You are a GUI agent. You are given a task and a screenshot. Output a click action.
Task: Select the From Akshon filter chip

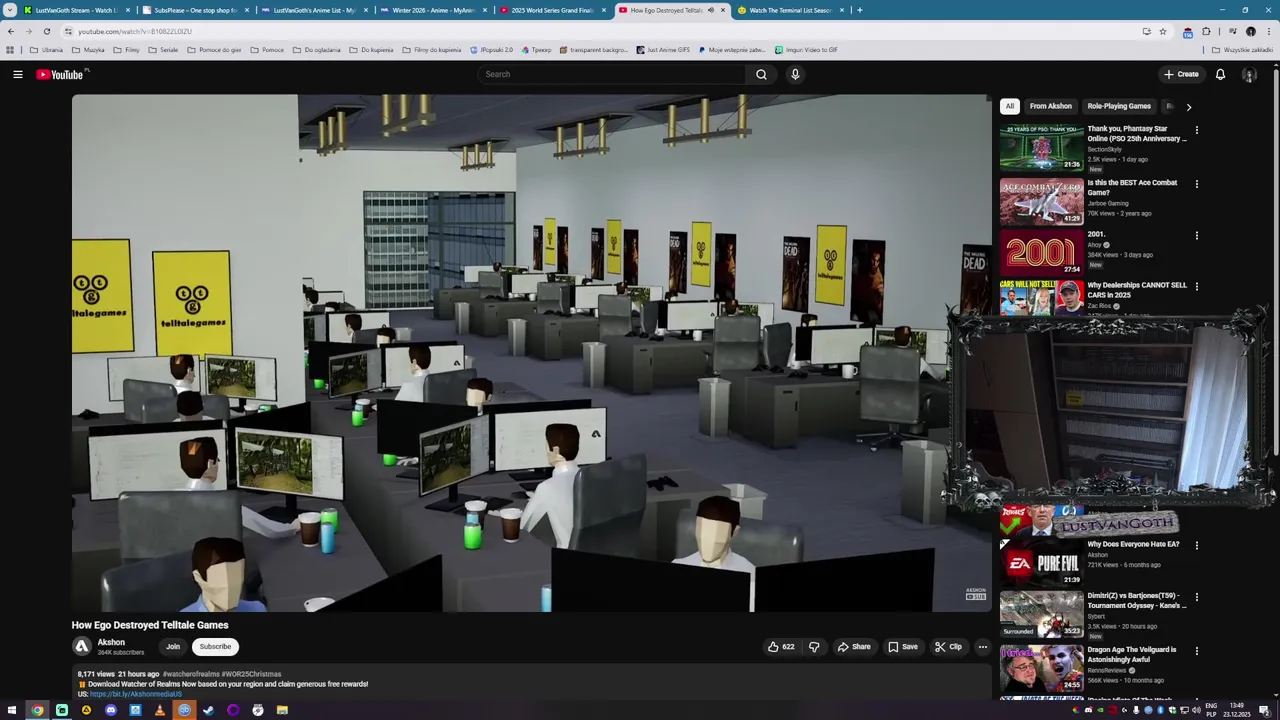coord(1051,106)
